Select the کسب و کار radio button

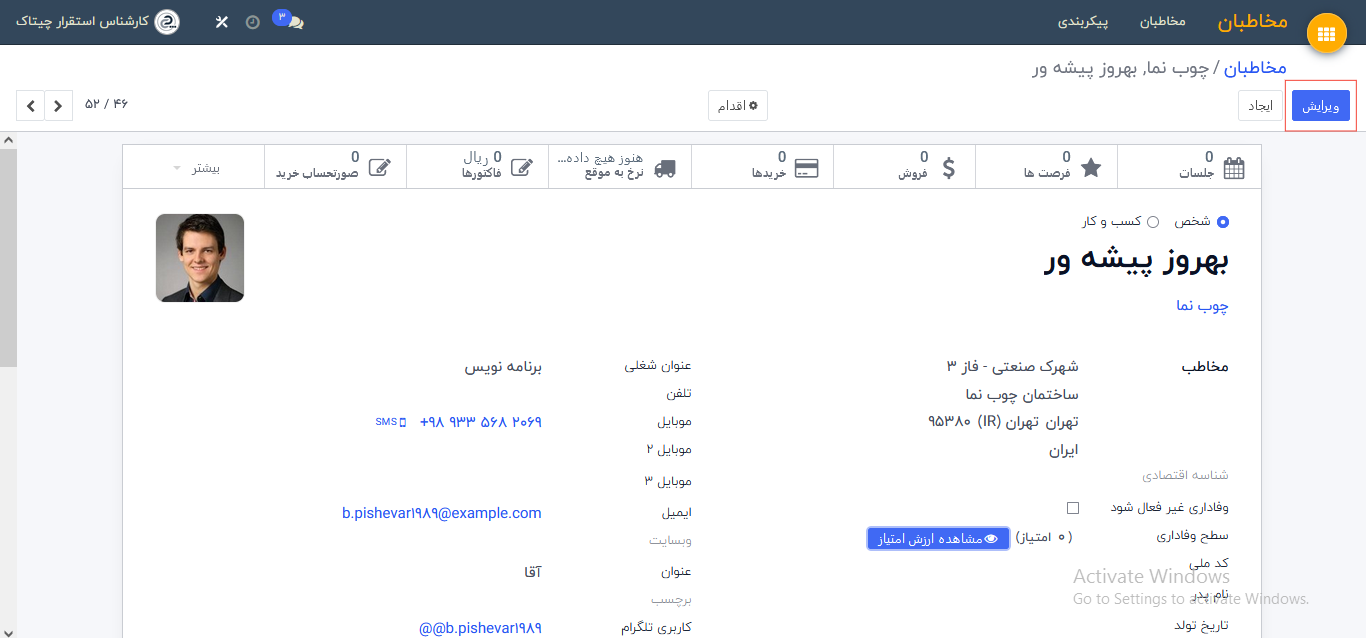1153,222
